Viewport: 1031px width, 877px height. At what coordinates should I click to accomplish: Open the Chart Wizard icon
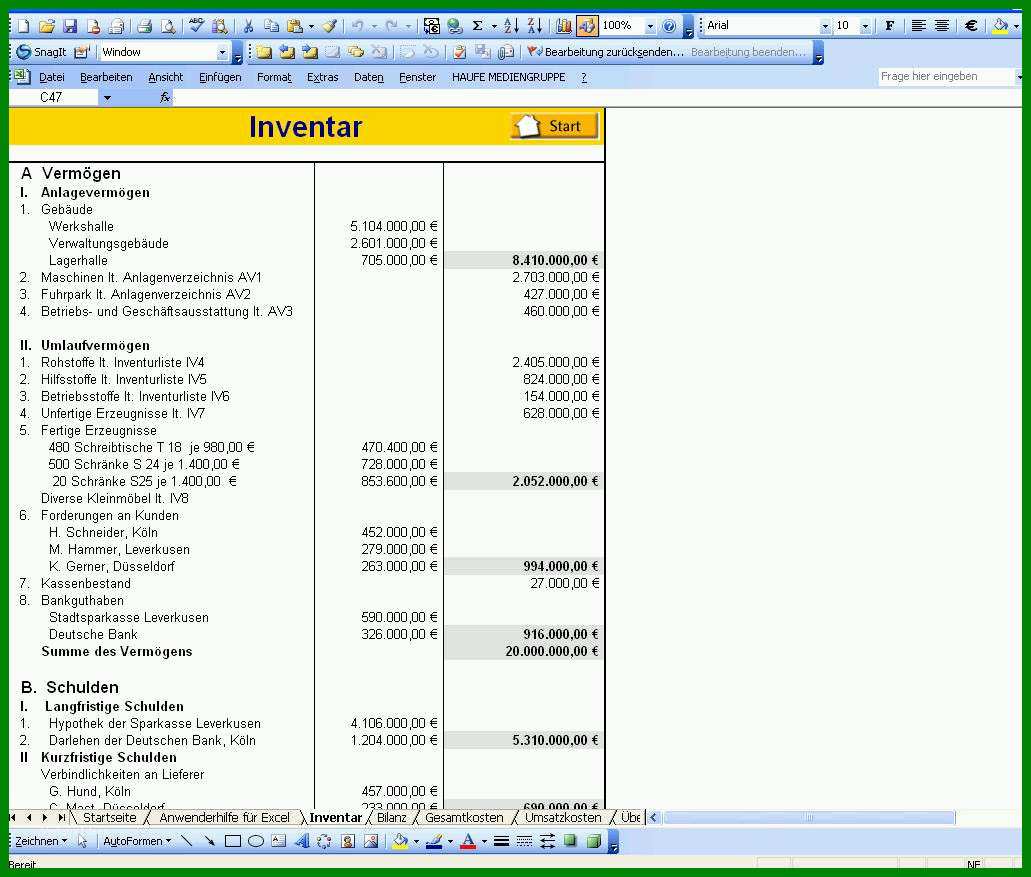pos(563,26)
